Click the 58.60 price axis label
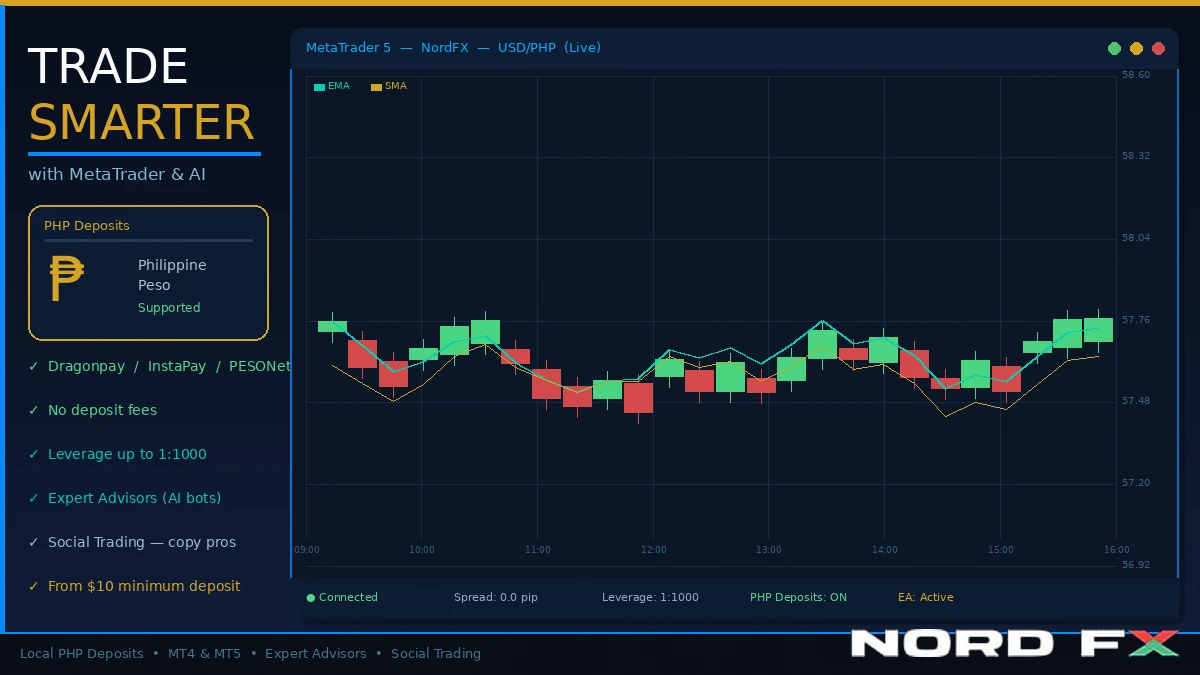Screen dimensions: 1200x675 1136,75
